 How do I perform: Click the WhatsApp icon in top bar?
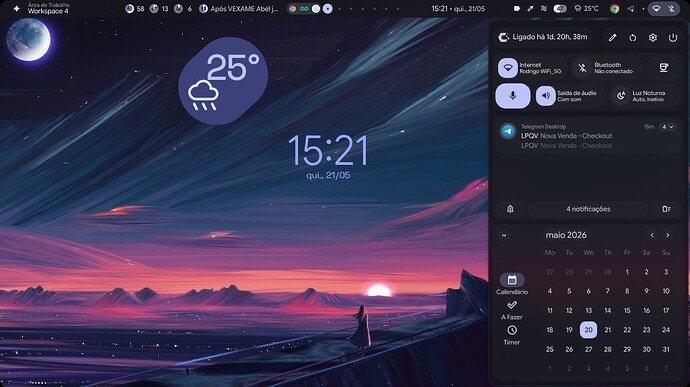pyautogui.click(x=316, y=9)
